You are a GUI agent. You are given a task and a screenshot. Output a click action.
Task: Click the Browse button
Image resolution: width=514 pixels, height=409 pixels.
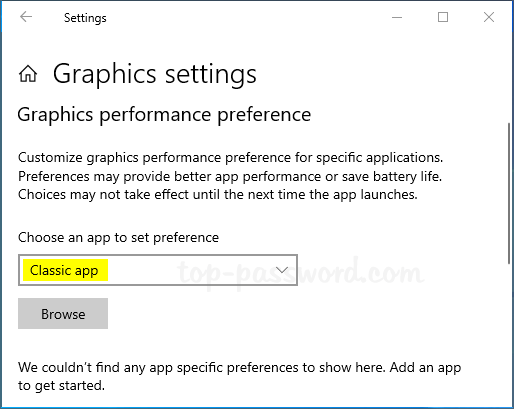(x=63, y=314)
